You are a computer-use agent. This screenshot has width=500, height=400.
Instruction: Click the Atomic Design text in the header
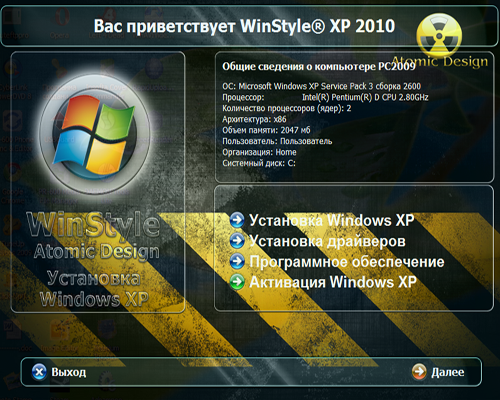440,62
